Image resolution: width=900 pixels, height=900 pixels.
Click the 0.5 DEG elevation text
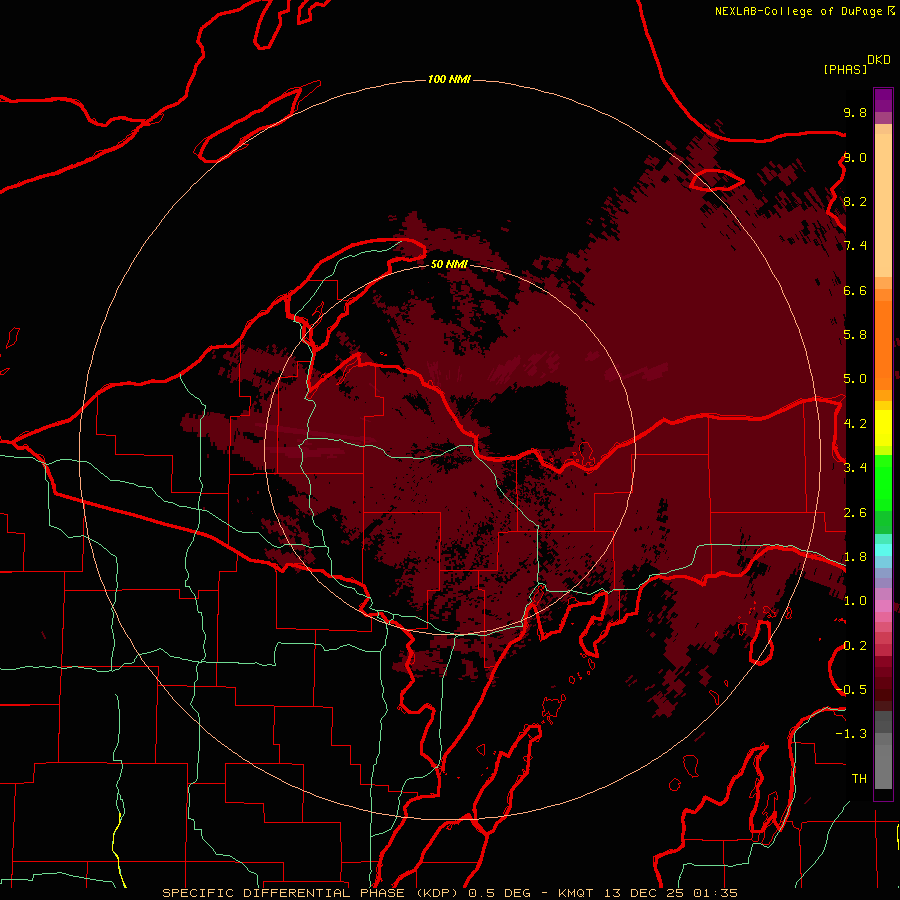click(499, 893)
